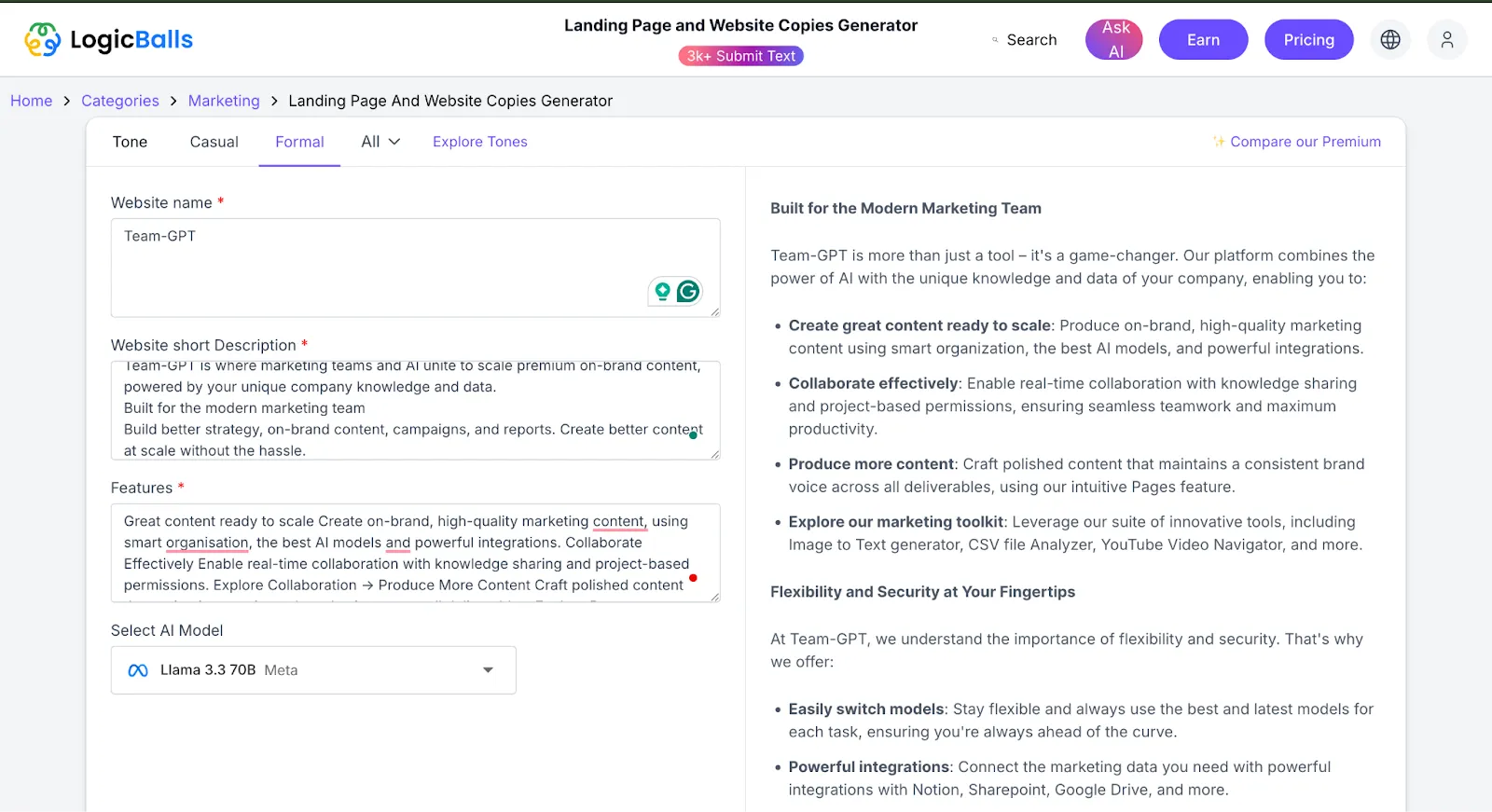Click the 3k+ Submit Text badge
1492x812 pixels.
click(741, 56)
